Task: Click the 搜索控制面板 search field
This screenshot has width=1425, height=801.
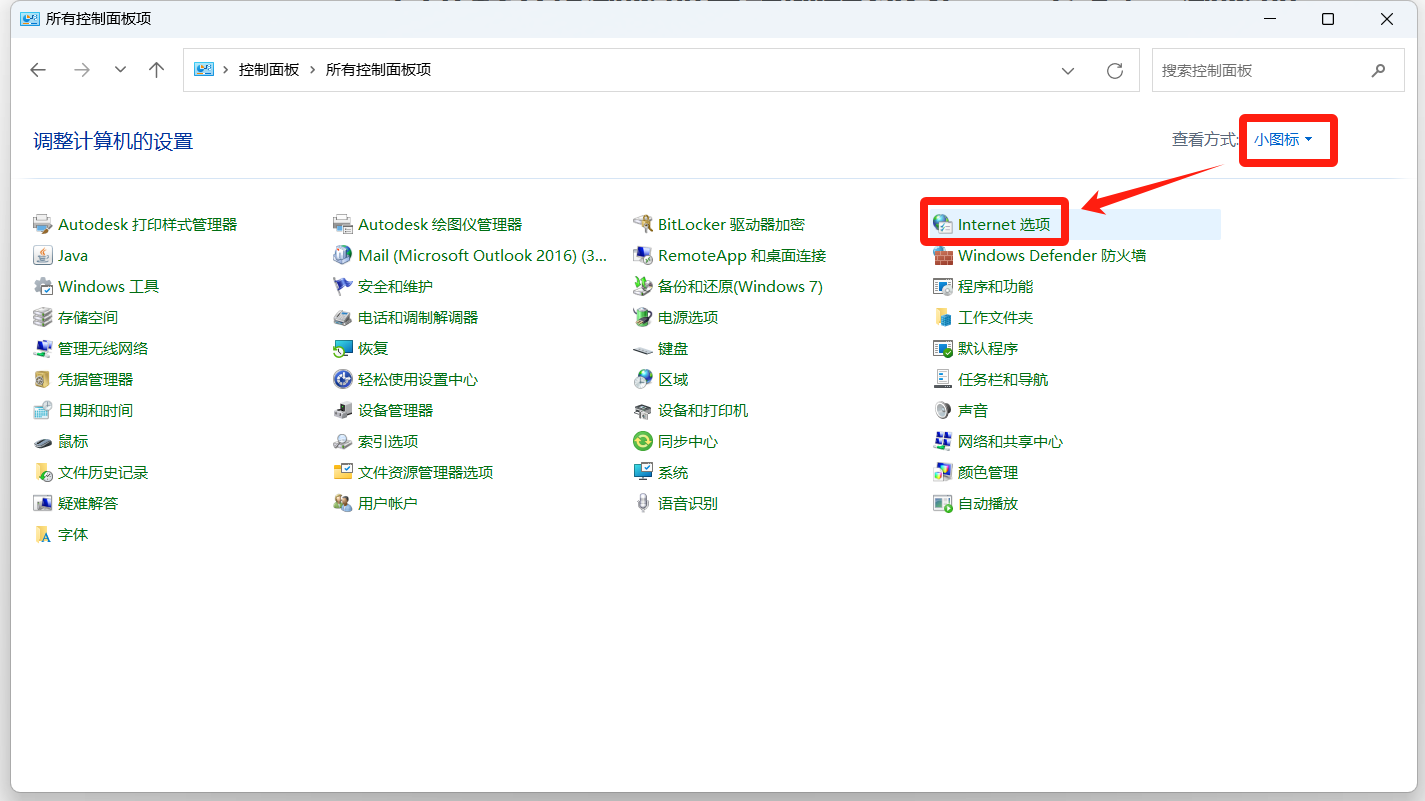Action: click(x=1260, y=70)
